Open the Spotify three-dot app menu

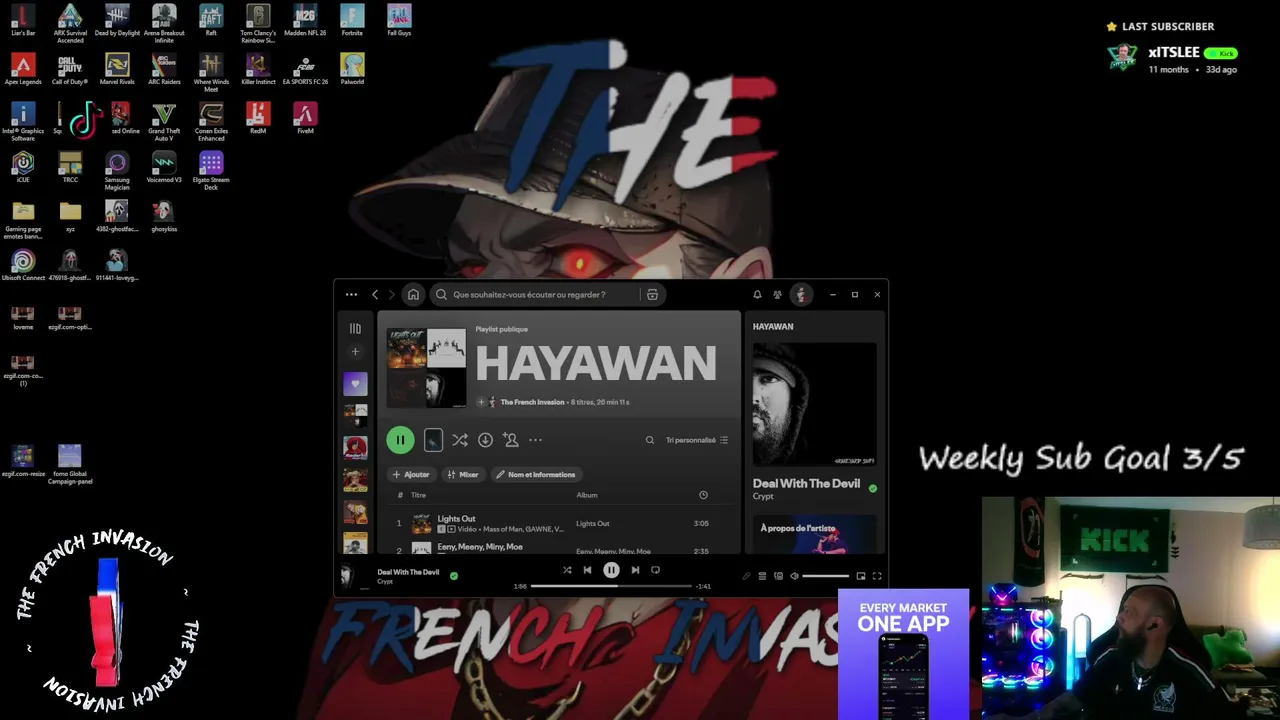351,295
